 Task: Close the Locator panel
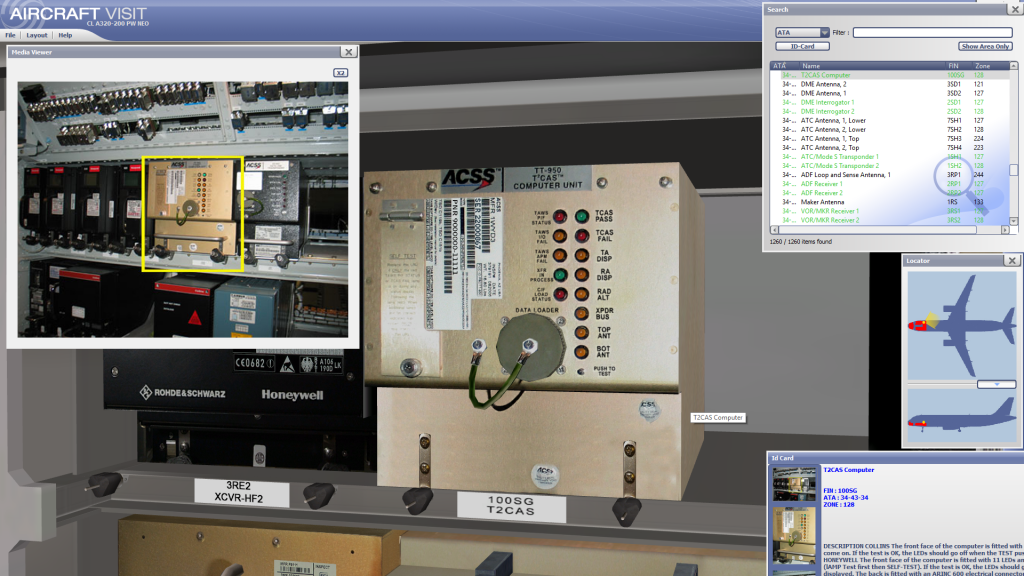(x=1012, y=261)
